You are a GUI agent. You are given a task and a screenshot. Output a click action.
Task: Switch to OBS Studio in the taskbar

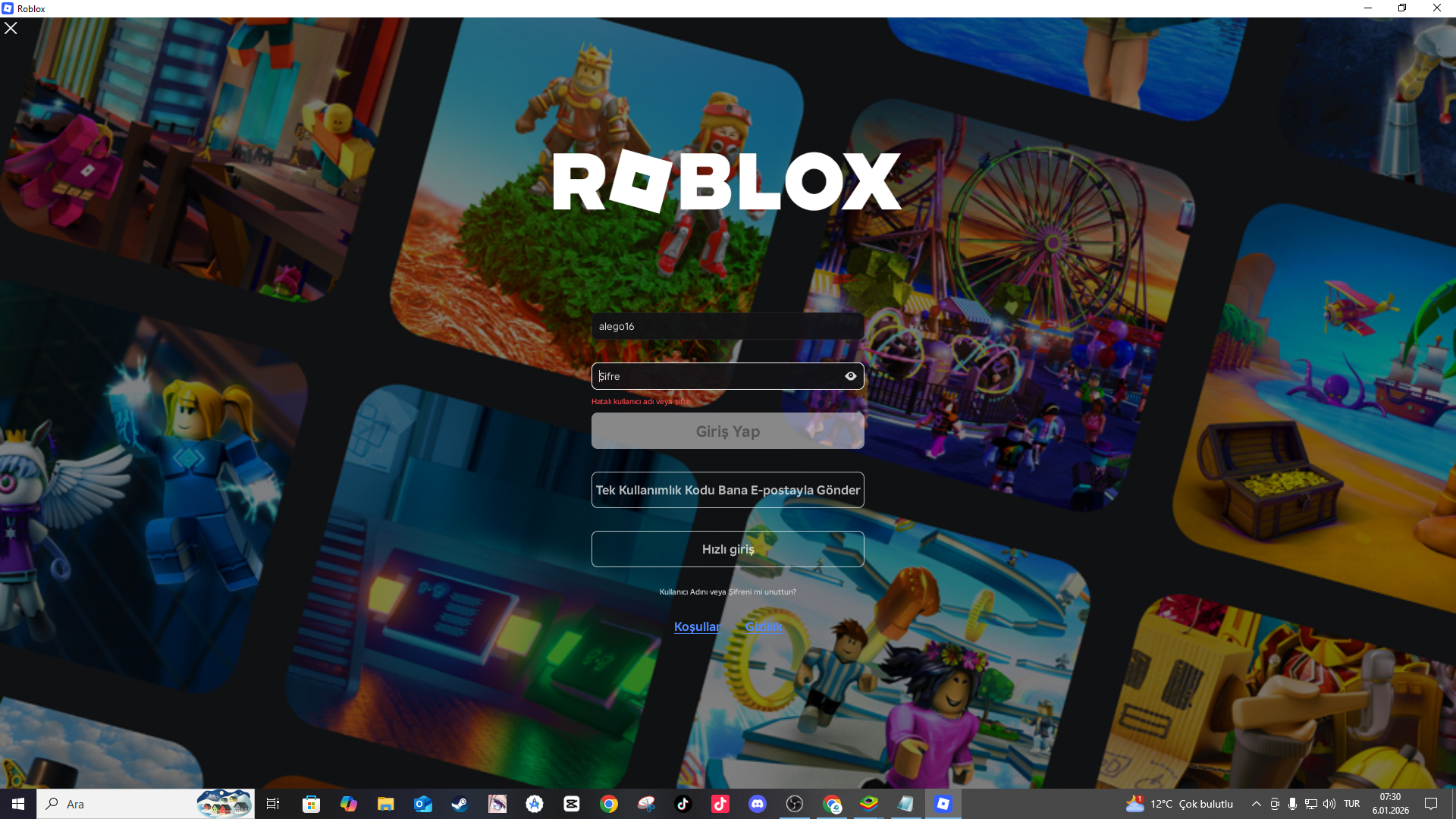click(795, 804)
